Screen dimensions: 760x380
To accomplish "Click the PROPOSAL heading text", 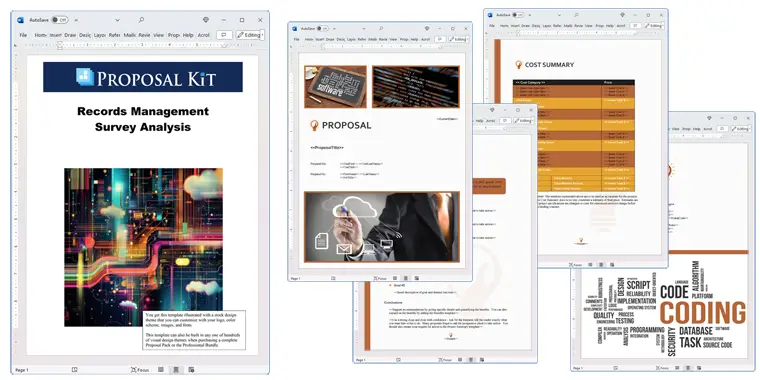I will click(347, 126).
